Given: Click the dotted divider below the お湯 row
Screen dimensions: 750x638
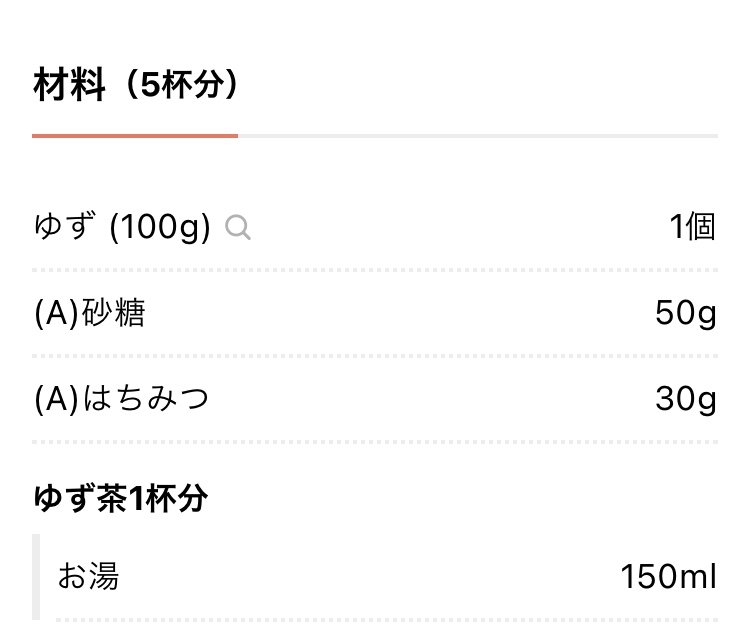Looking at the screenshot, I should tap(387, 620).
